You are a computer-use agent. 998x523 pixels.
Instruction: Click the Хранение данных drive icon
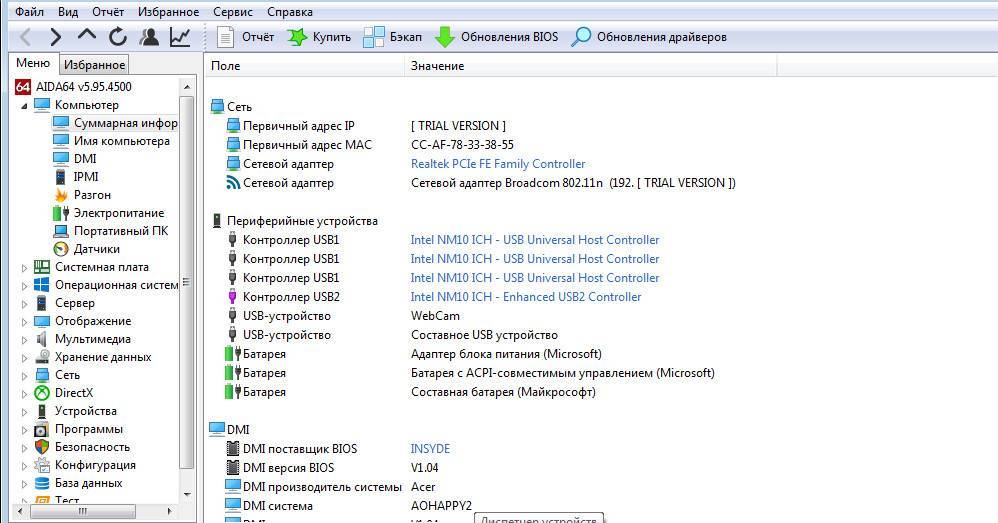[x=42, y=356]
